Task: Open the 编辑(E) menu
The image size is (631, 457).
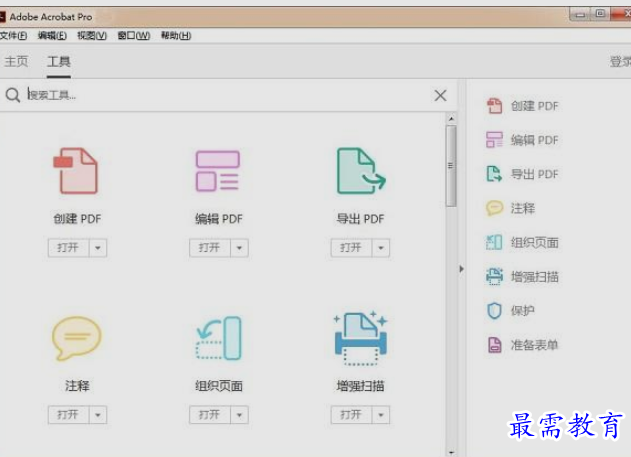Action: click(52, 36)
